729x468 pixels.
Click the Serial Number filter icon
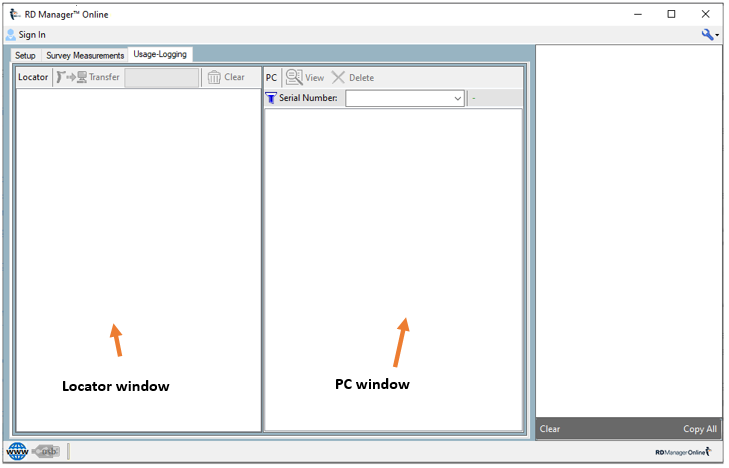[271, 98]
